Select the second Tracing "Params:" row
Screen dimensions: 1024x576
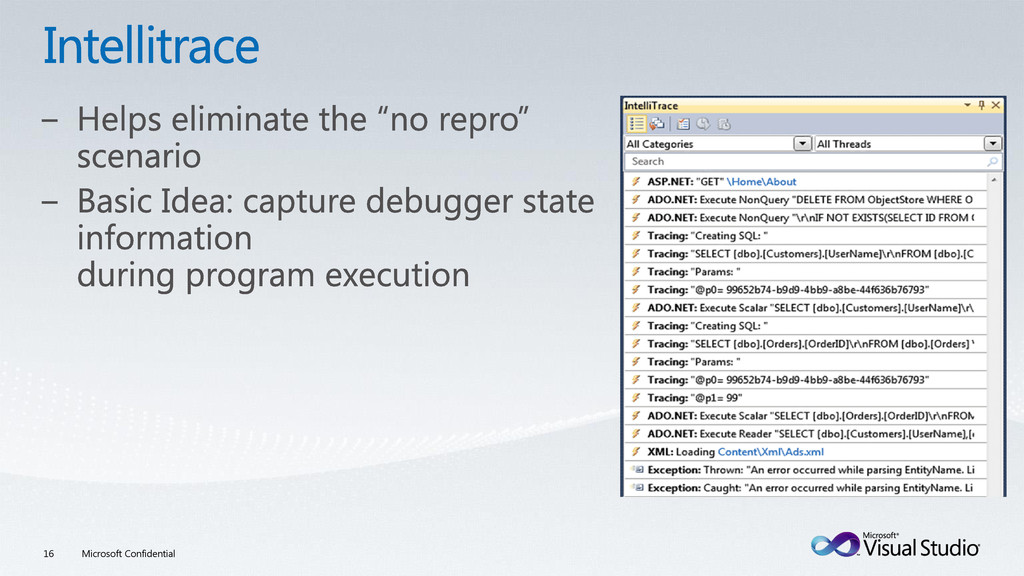tap(805, 362)
